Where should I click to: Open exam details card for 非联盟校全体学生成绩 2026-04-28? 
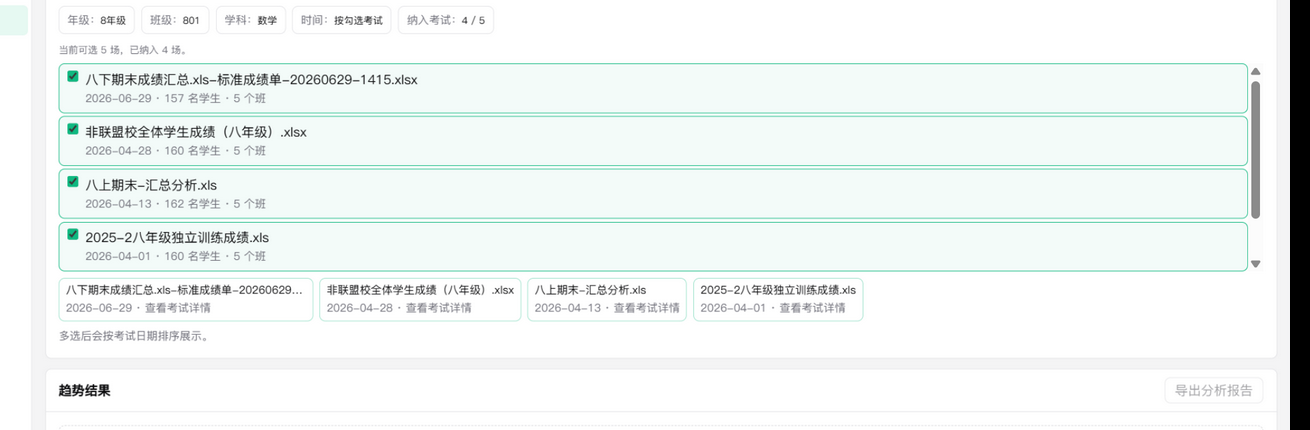pyautogui.click(x=420, y=299)
